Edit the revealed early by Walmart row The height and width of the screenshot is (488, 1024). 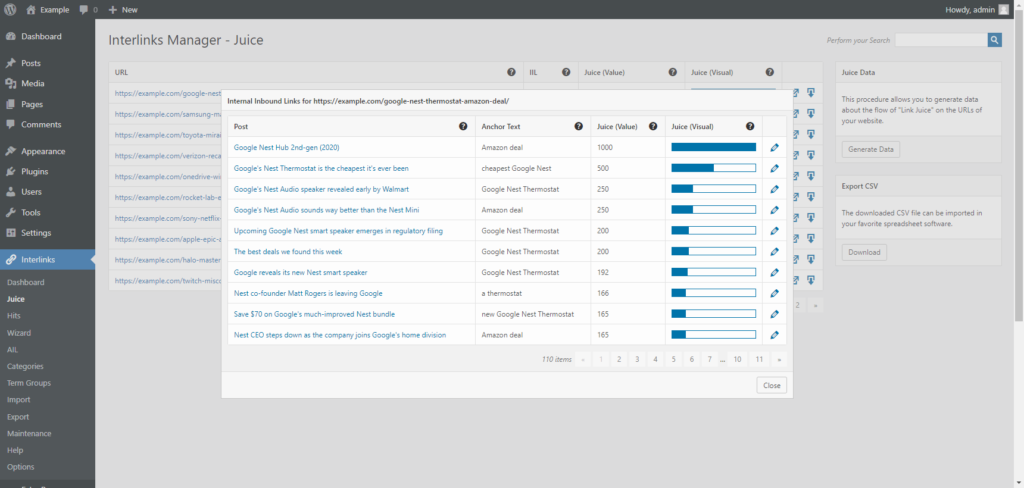pos(775,189)
